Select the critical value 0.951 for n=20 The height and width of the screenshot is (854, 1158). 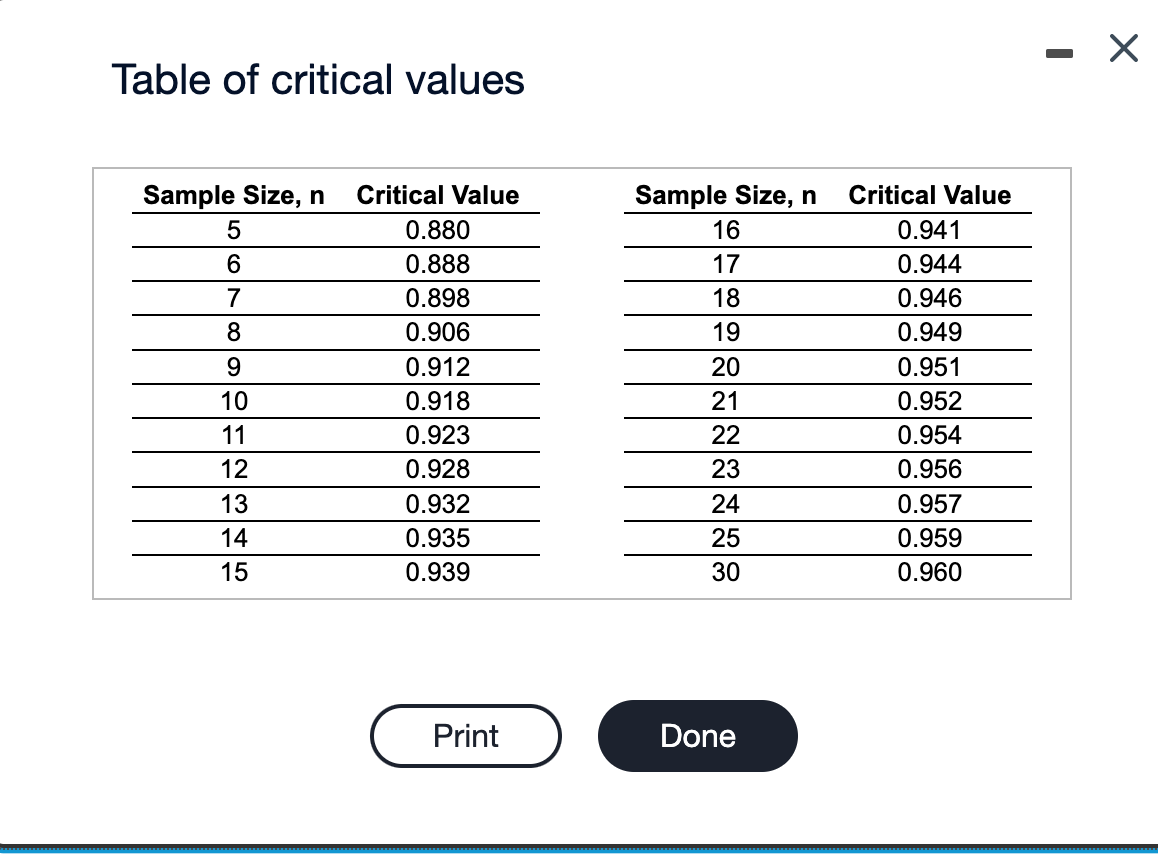coord(930,367)
